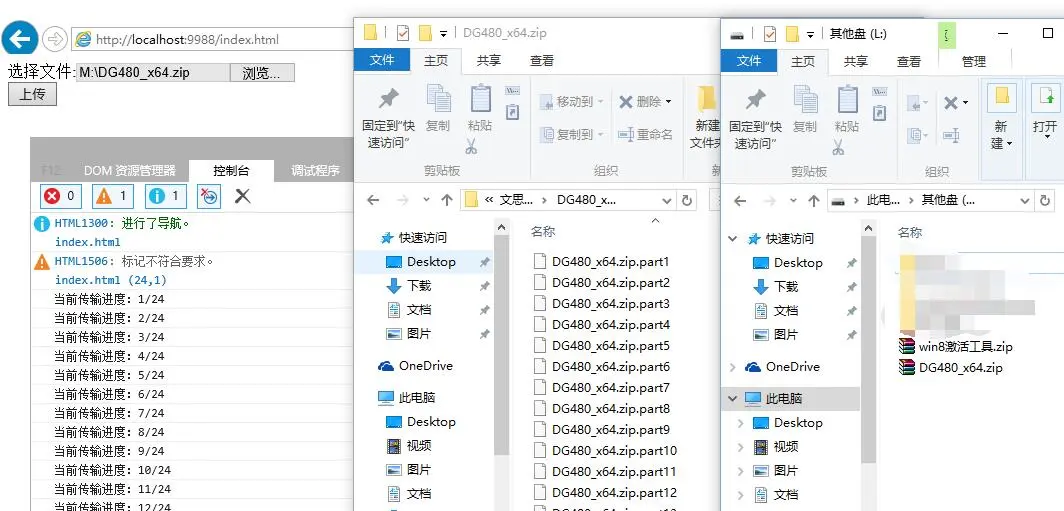
Task: Click 重命名 rename in DG480_x64.zip ribbon
Action: (x=645, y=134)
